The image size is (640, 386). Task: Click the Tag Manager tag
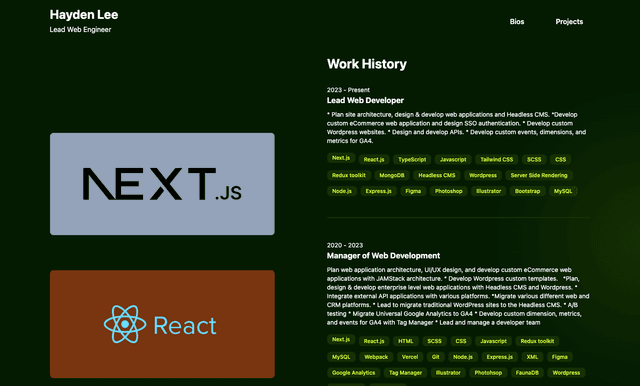405,373
